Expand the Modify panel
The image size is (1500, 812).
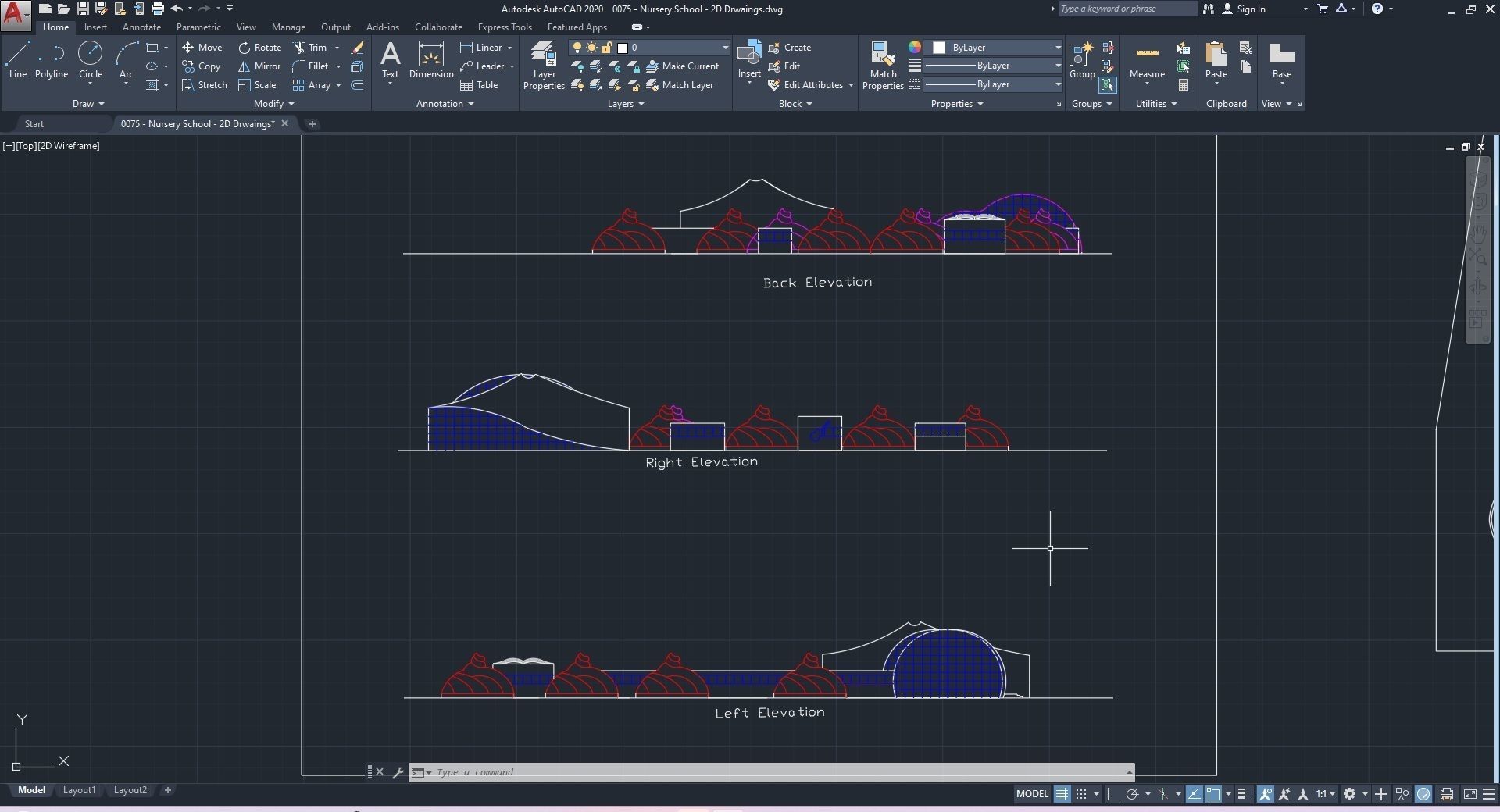pyautogui.click(x=274, y=104)
